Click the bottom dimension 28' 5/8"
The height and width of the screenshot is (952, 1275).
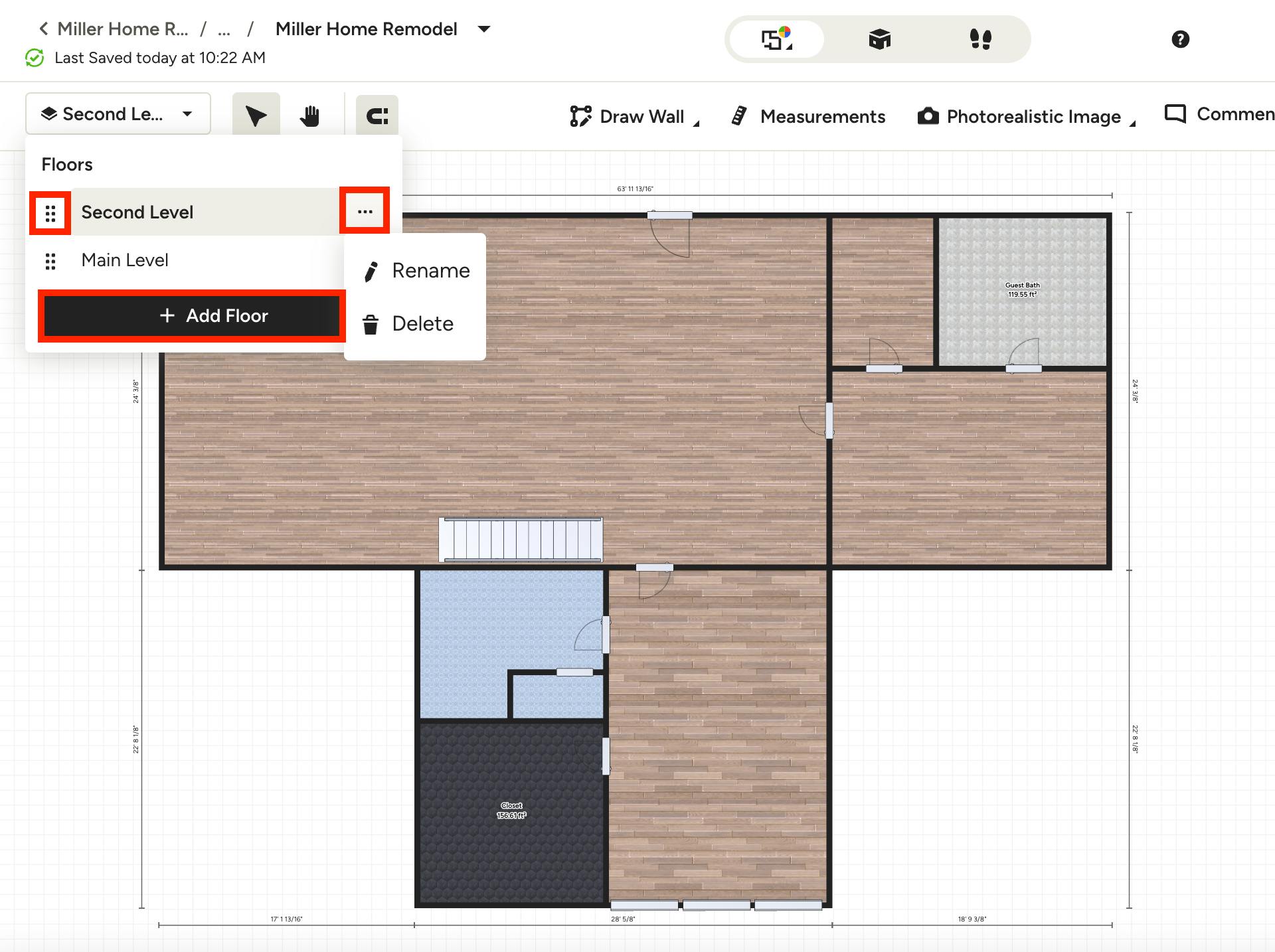pos(623,919)
